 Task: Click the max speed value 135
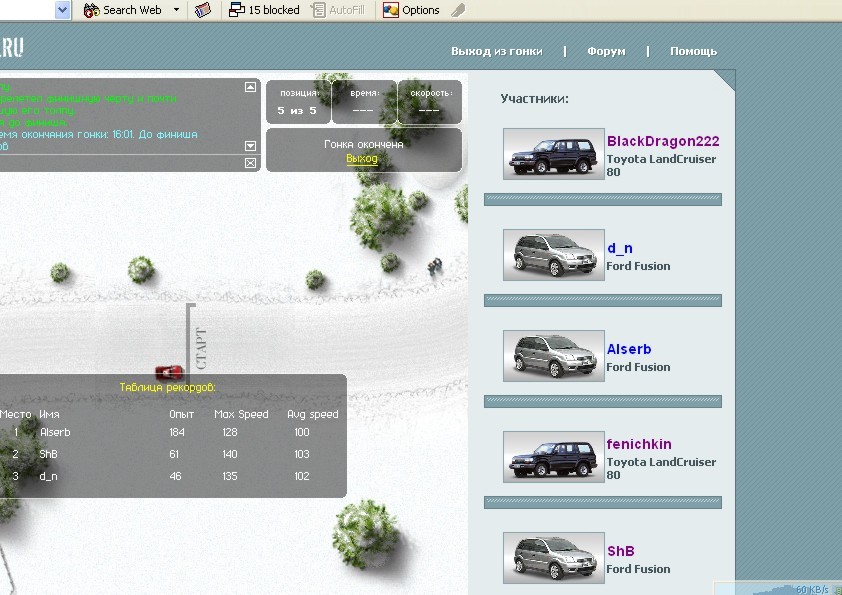[x=230, y=476]
